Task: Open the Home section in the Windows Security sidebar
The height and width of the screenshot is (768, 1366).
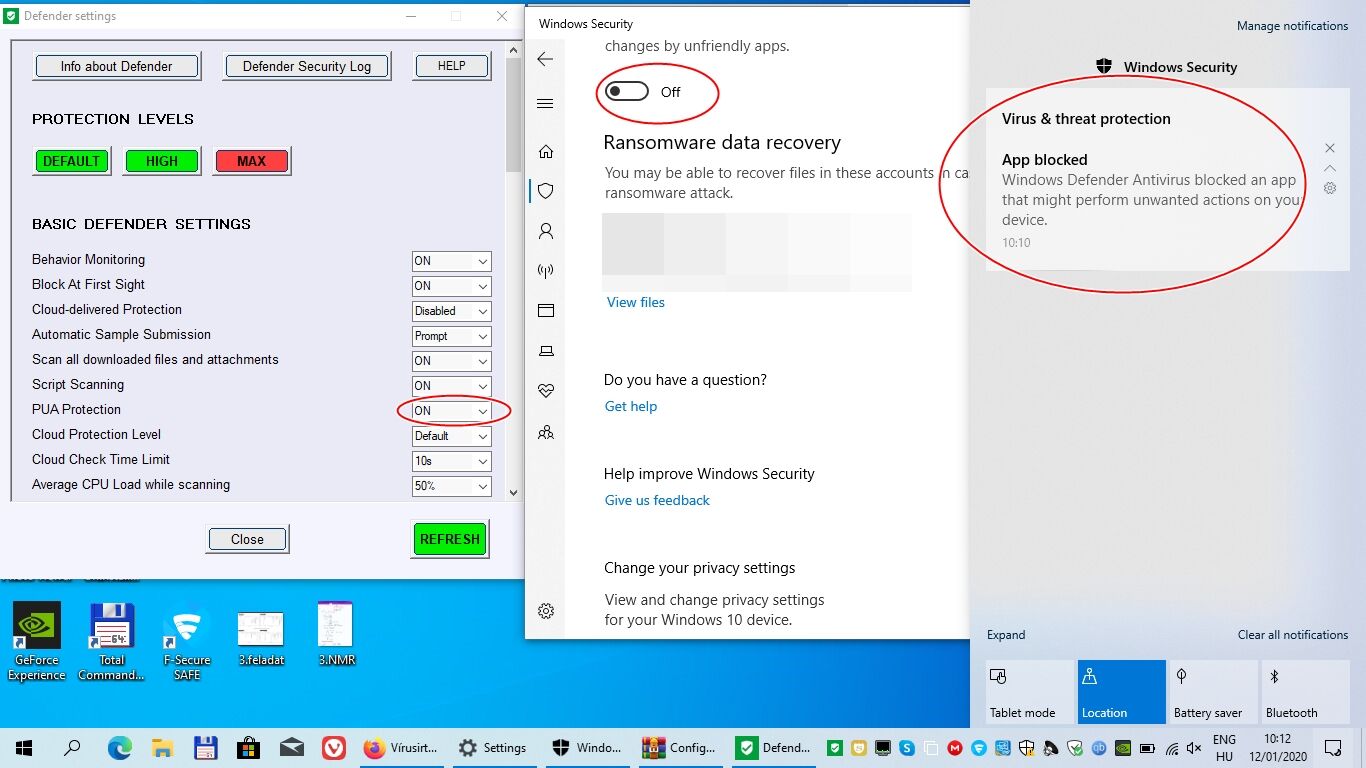Action: (546, 152)
